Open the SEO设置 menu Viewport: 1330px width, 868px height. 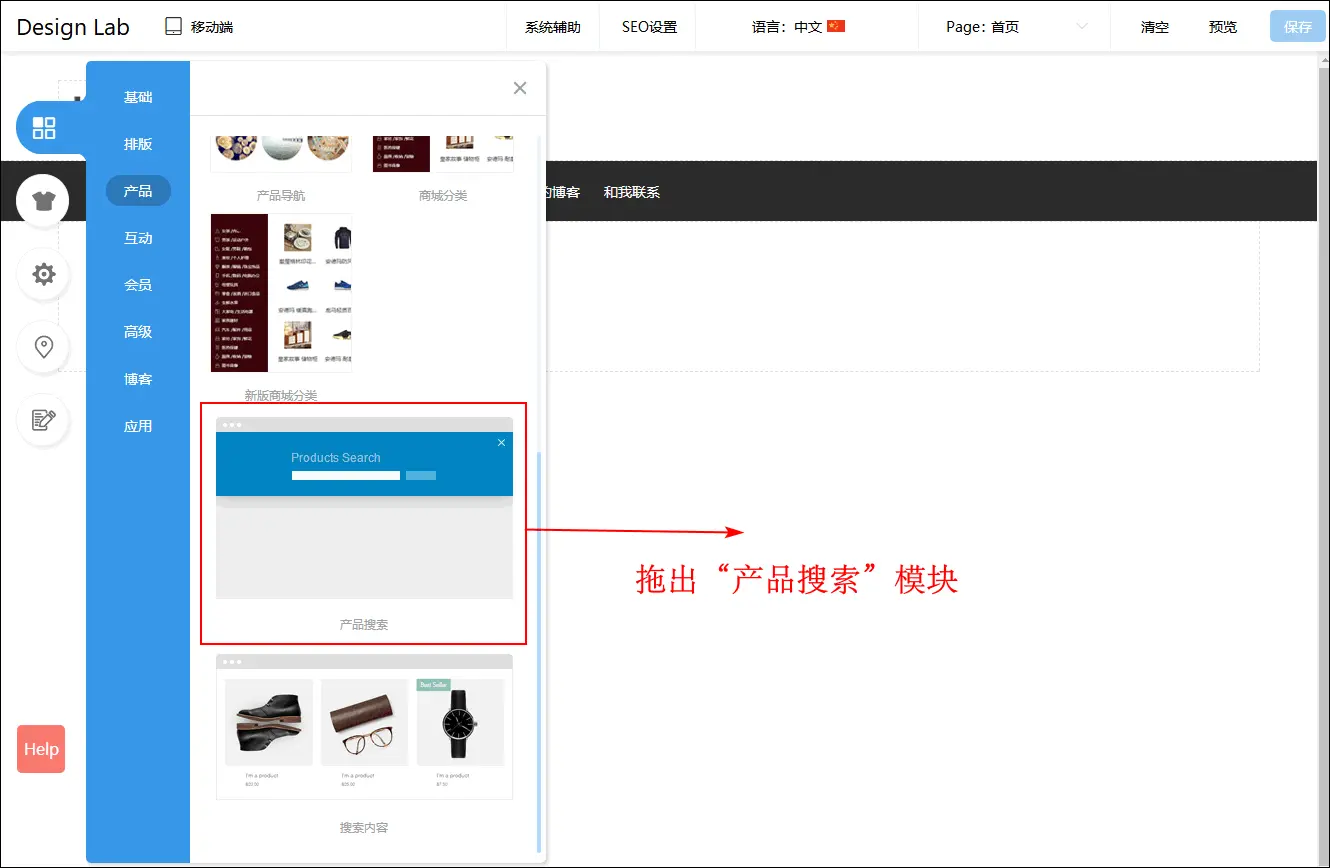(x=649, y=27)
